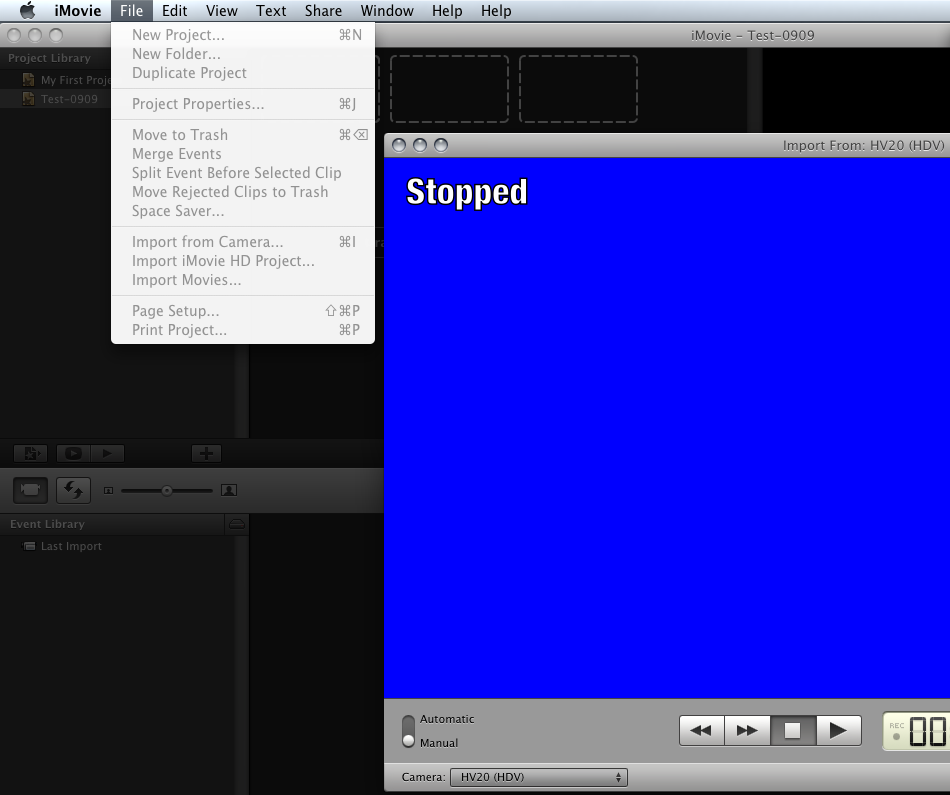Close the Import From HV20 window
950x795 pixels.
399,145
